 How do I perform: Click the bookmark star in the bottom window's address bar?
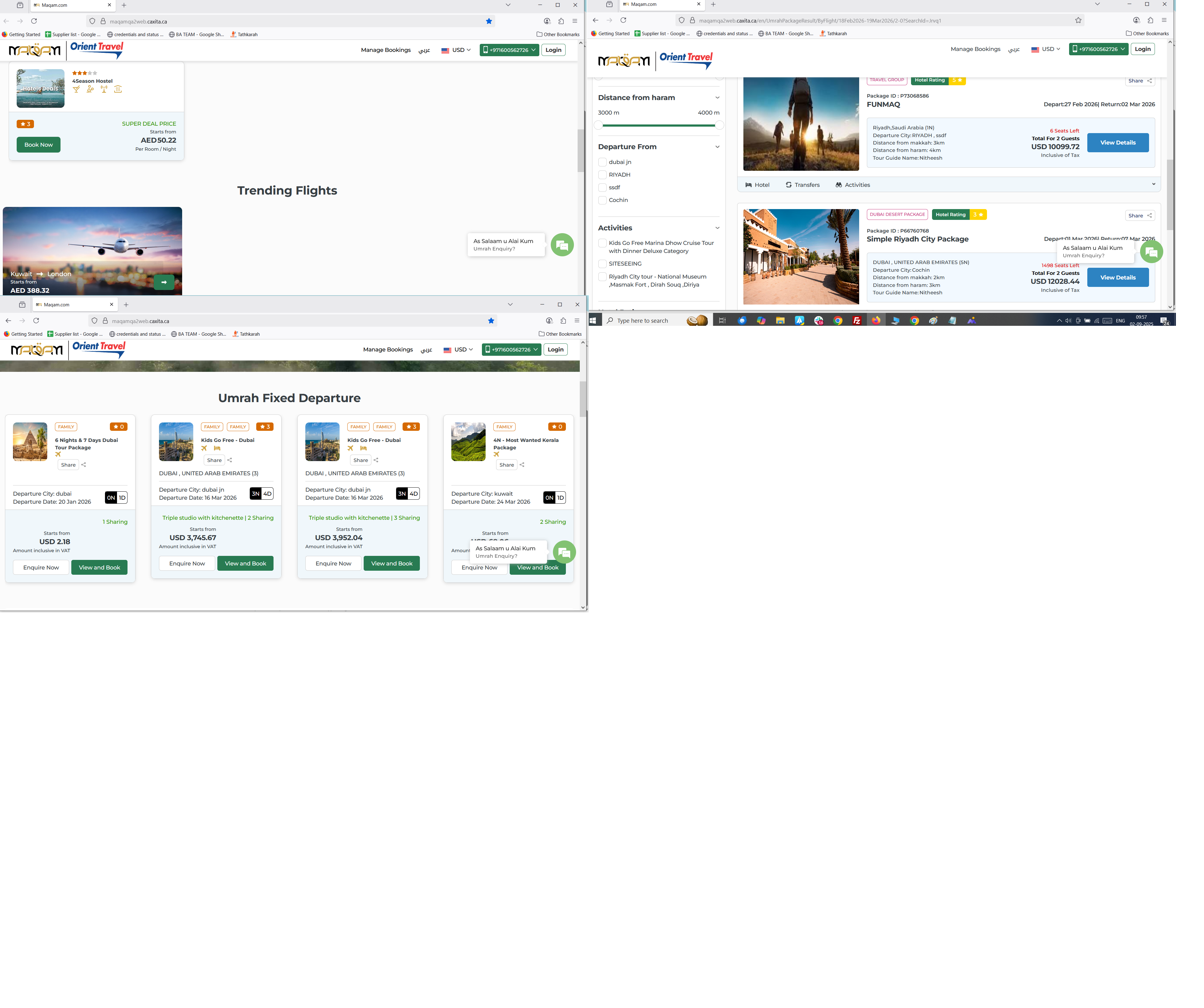[x=491, y=321]
